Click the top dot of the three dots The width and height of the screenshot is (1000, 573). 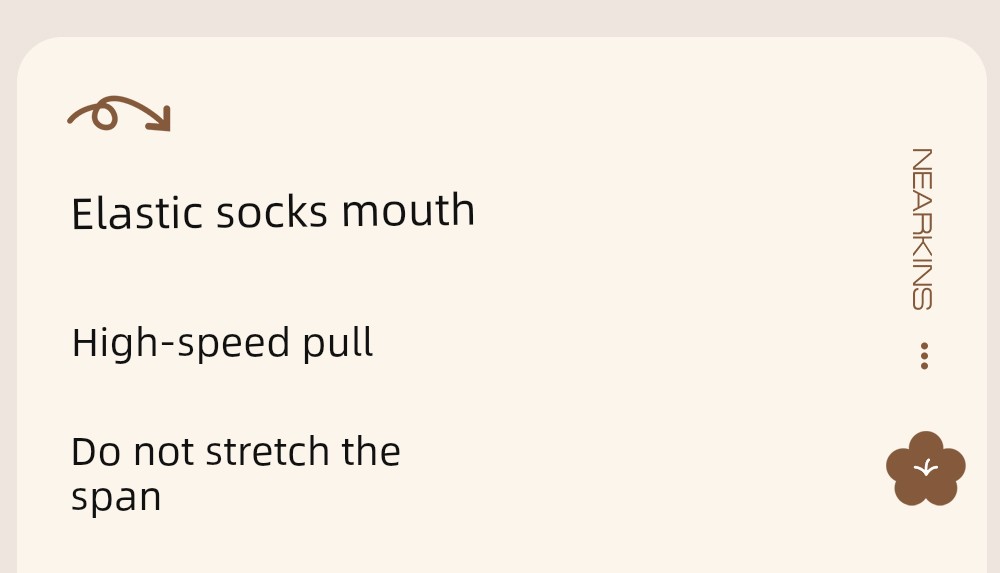[924, 346]
